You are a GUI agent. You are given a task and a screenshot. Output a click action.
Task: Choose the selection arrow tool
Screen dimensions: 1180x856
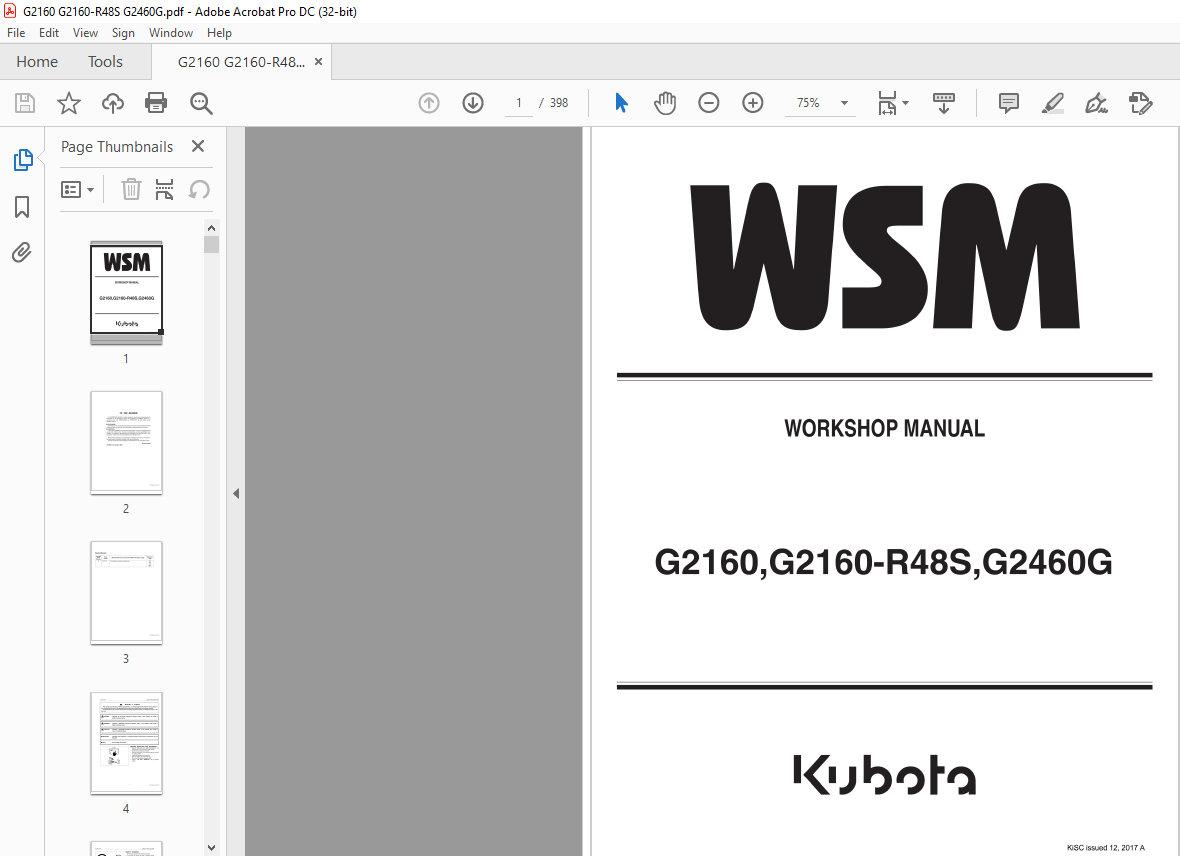click(621, 102)
